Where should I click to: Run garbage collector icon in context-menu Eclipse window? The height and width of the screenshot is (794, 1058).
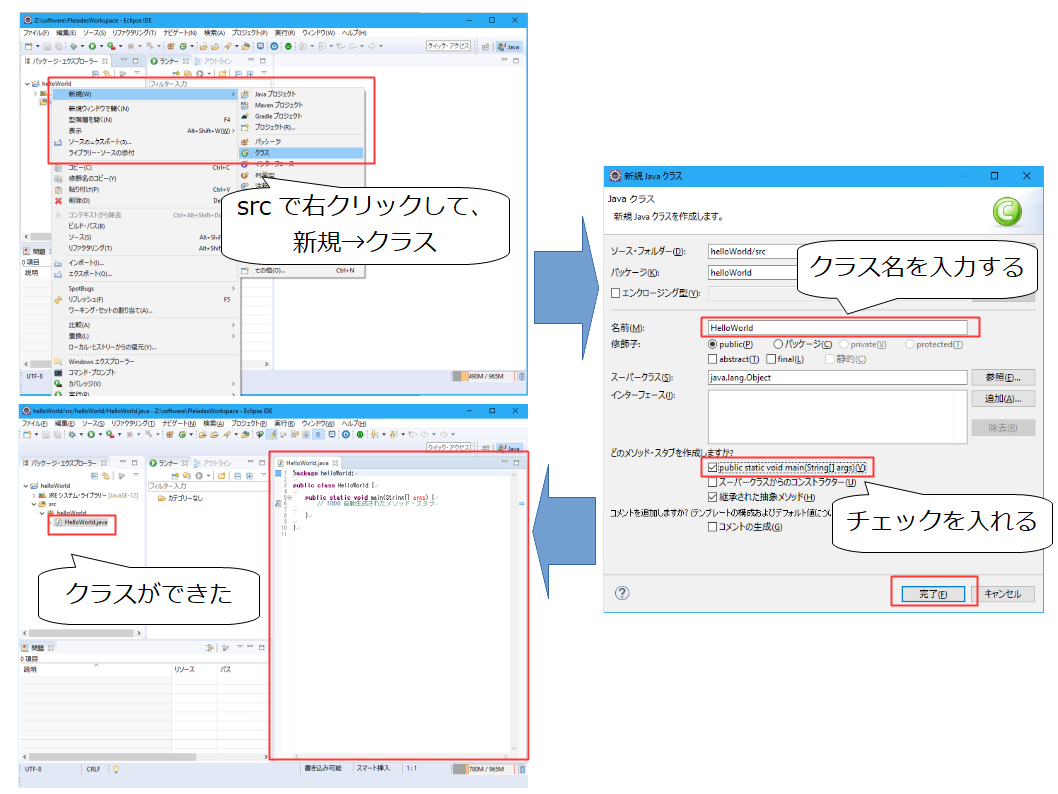click(522, 376)
